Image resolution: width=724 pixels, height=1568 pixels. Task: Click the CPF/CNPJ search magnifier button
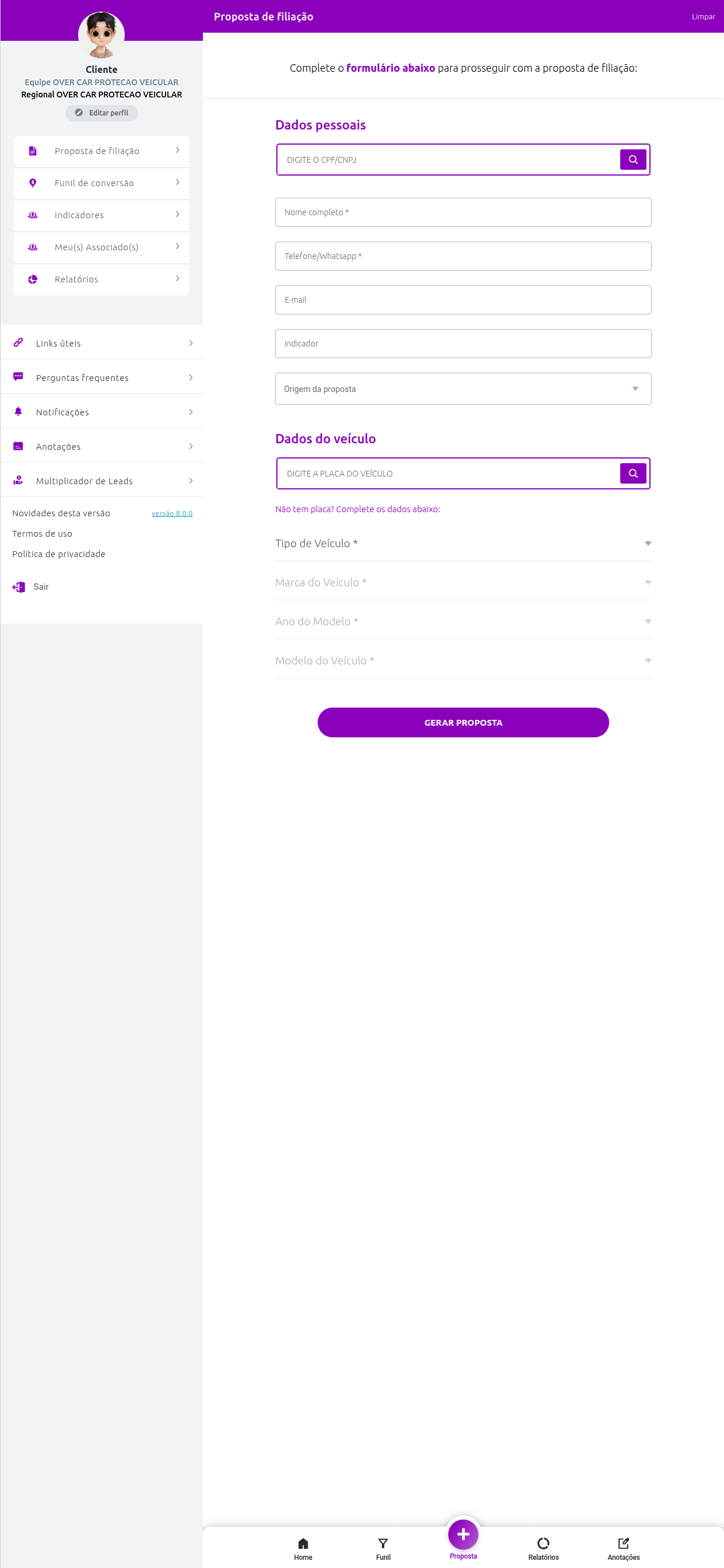tap(632, 159)
